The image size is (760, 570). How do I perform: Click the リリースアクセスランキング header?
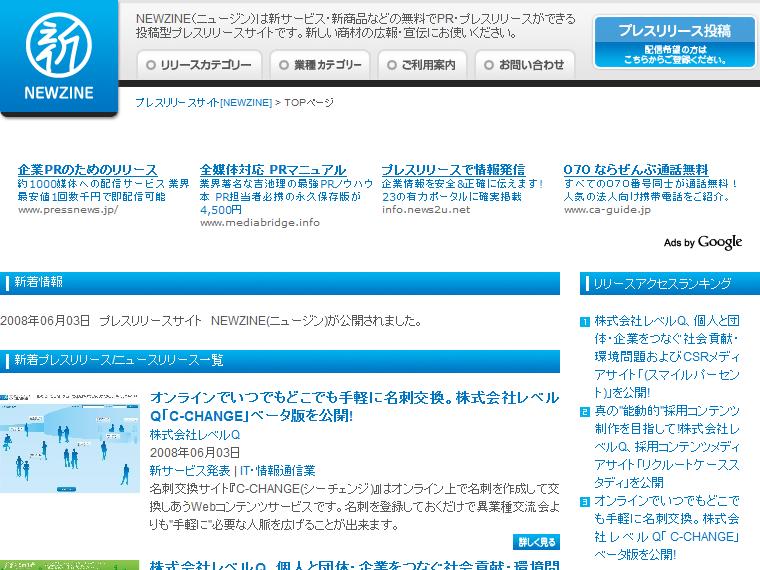coord(670,283)
